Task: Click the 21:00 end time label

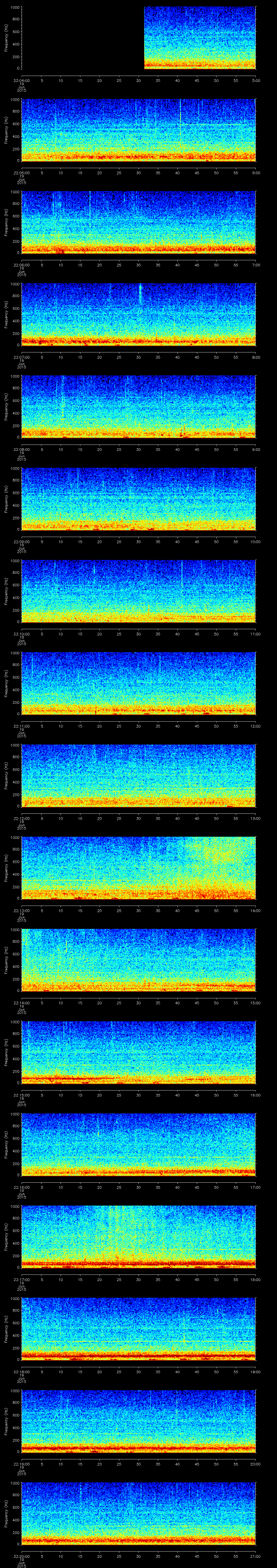Action: (255, 1556)
